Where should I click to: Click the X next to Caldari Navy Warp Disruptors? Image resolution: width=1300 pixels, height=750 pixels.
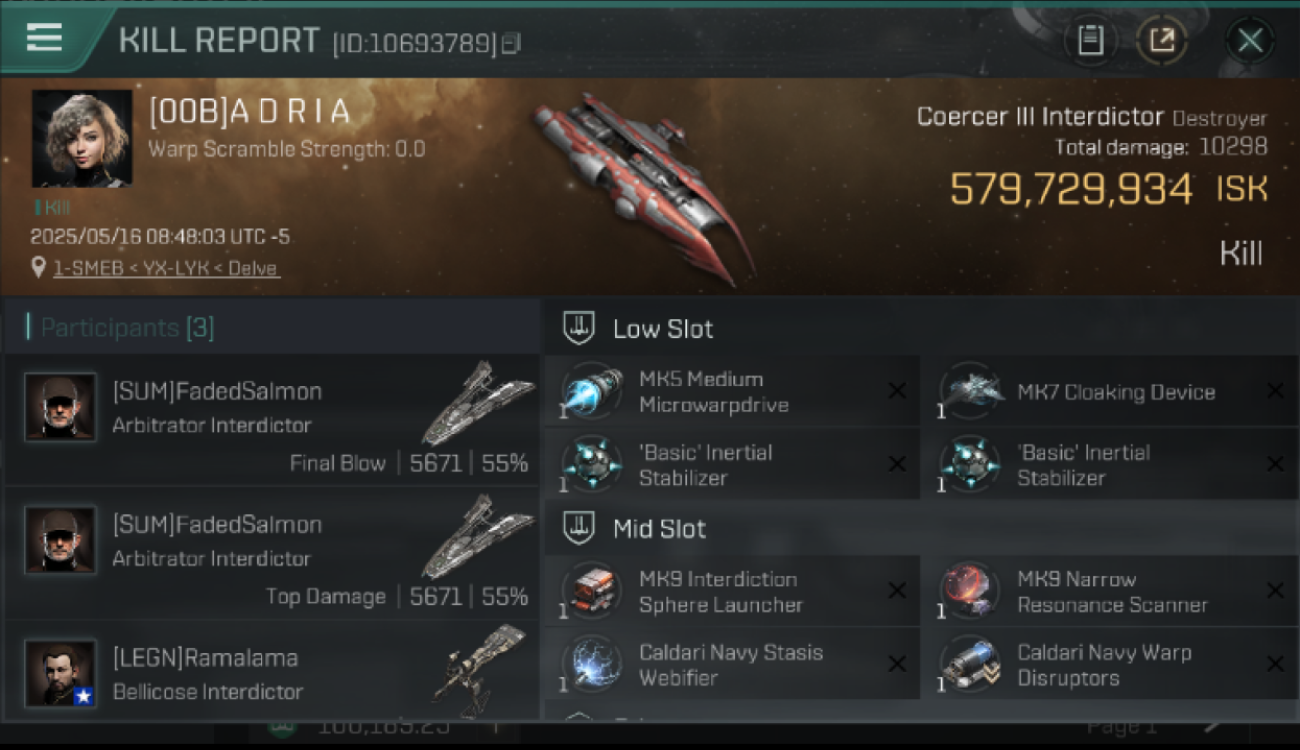1275,664
